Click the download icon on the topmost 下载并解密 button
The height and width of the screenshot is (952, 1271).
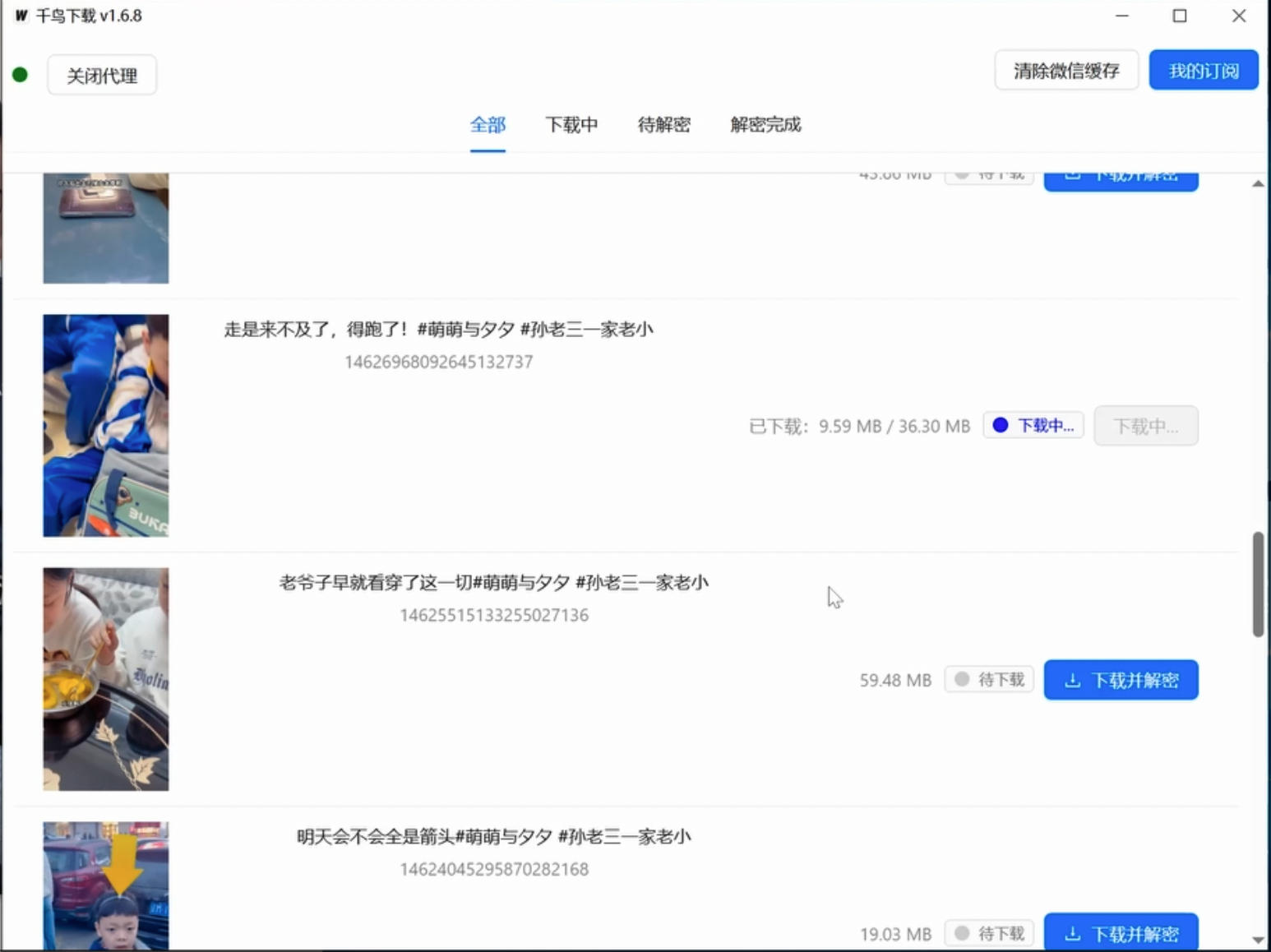1071,173
